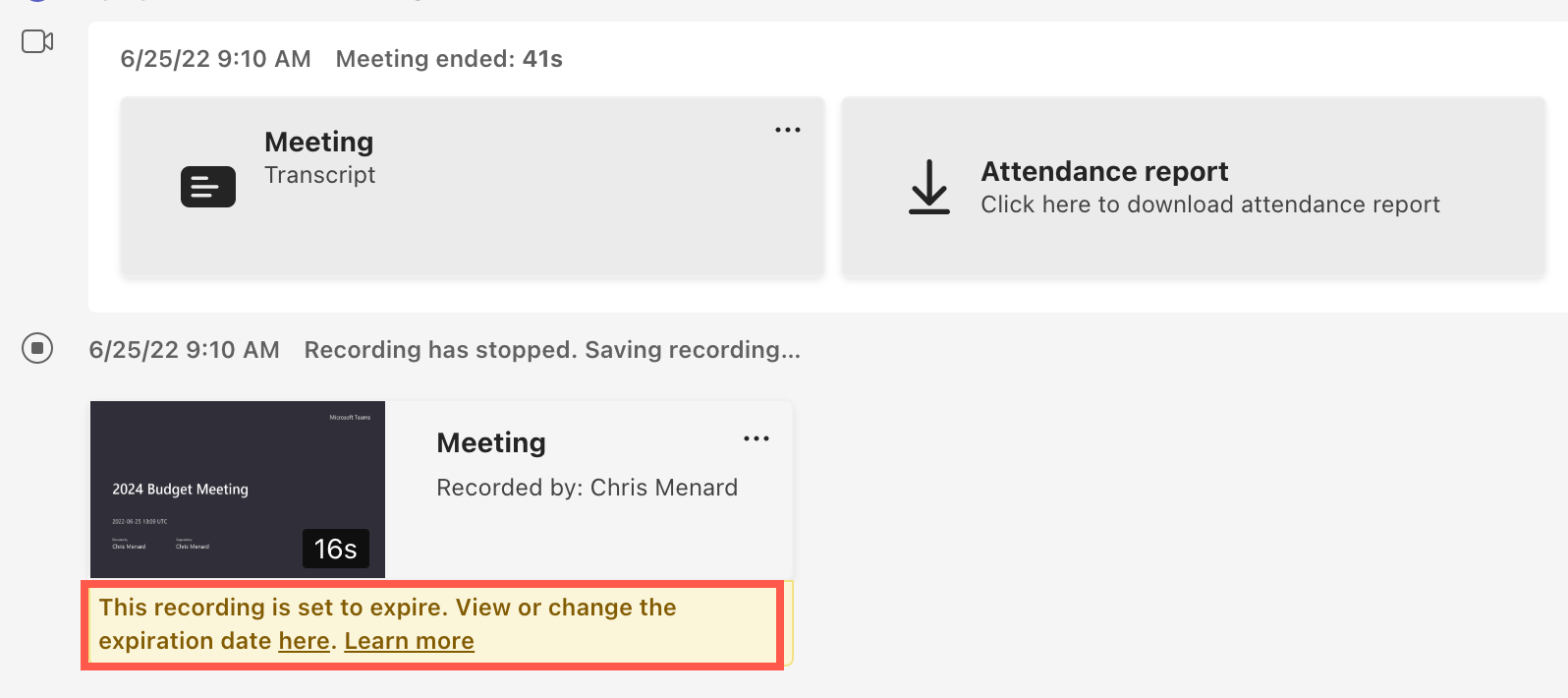
Task: Click the 6/25/22 9:10 AM recording timestamp
Action: [x=184, y=349]
